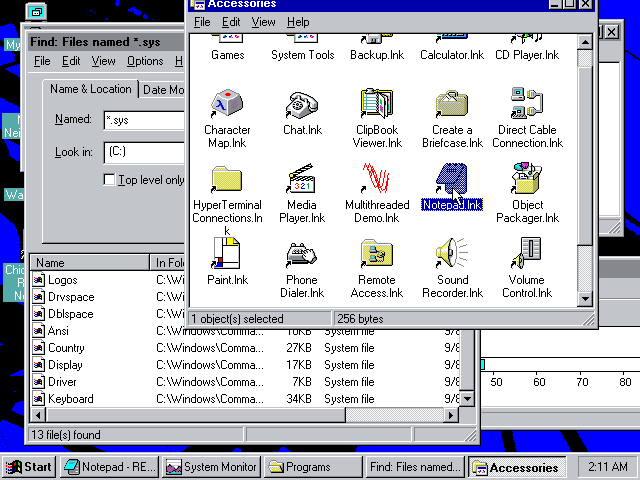
Task: Open the Edit menu in Accessories window
Action: tap(231, 22)
